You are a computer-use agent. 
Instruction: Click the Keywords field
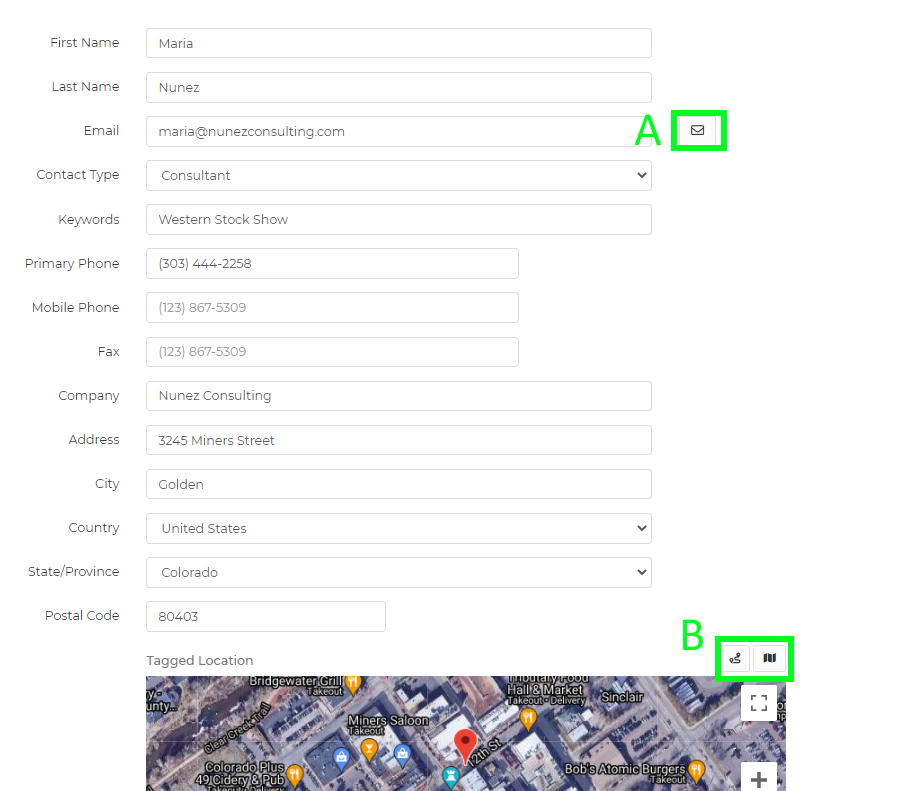pyautogui.click(x=399, y=219)
